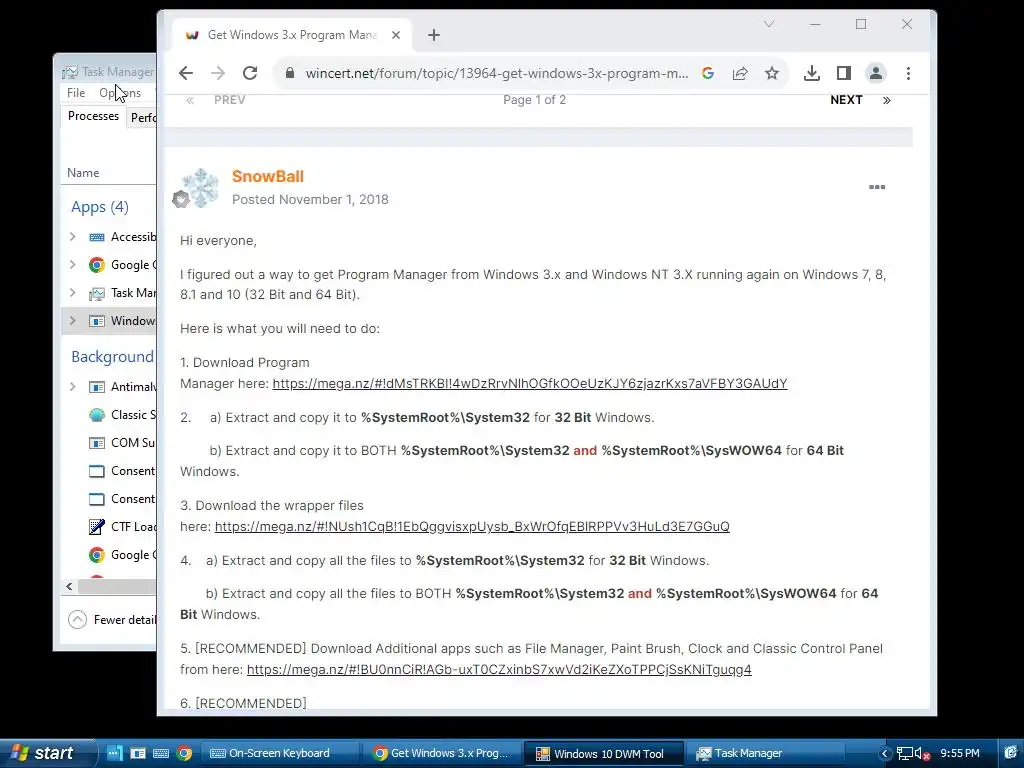This screenshot has height=768, width=1024.
Task: Click the Posted November 1, 2018 timestamp
Action: click(310, 199)
